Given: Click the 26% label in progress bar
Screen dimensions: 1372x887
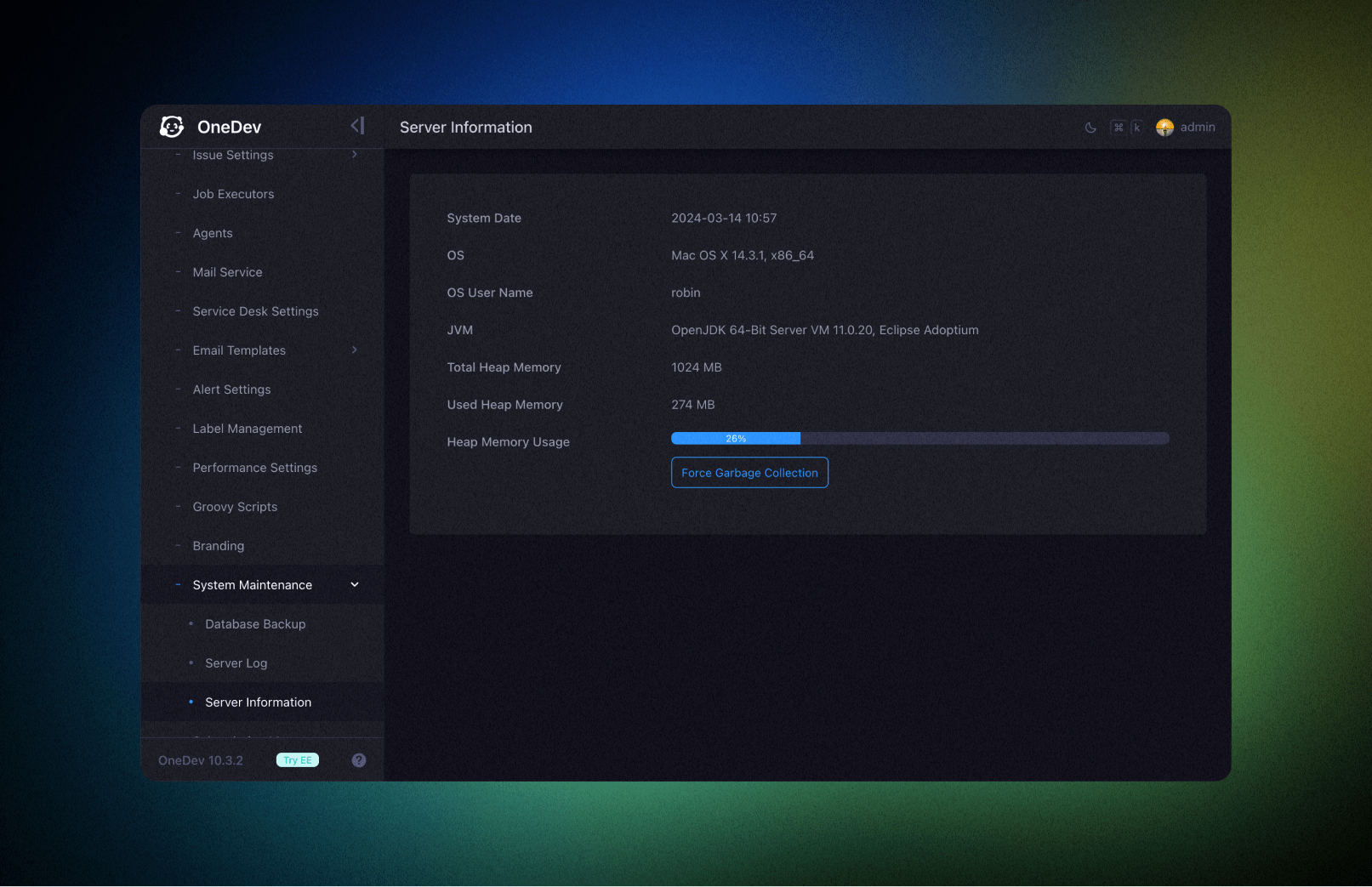Looking at the screenshot, I should pos(736,439).
